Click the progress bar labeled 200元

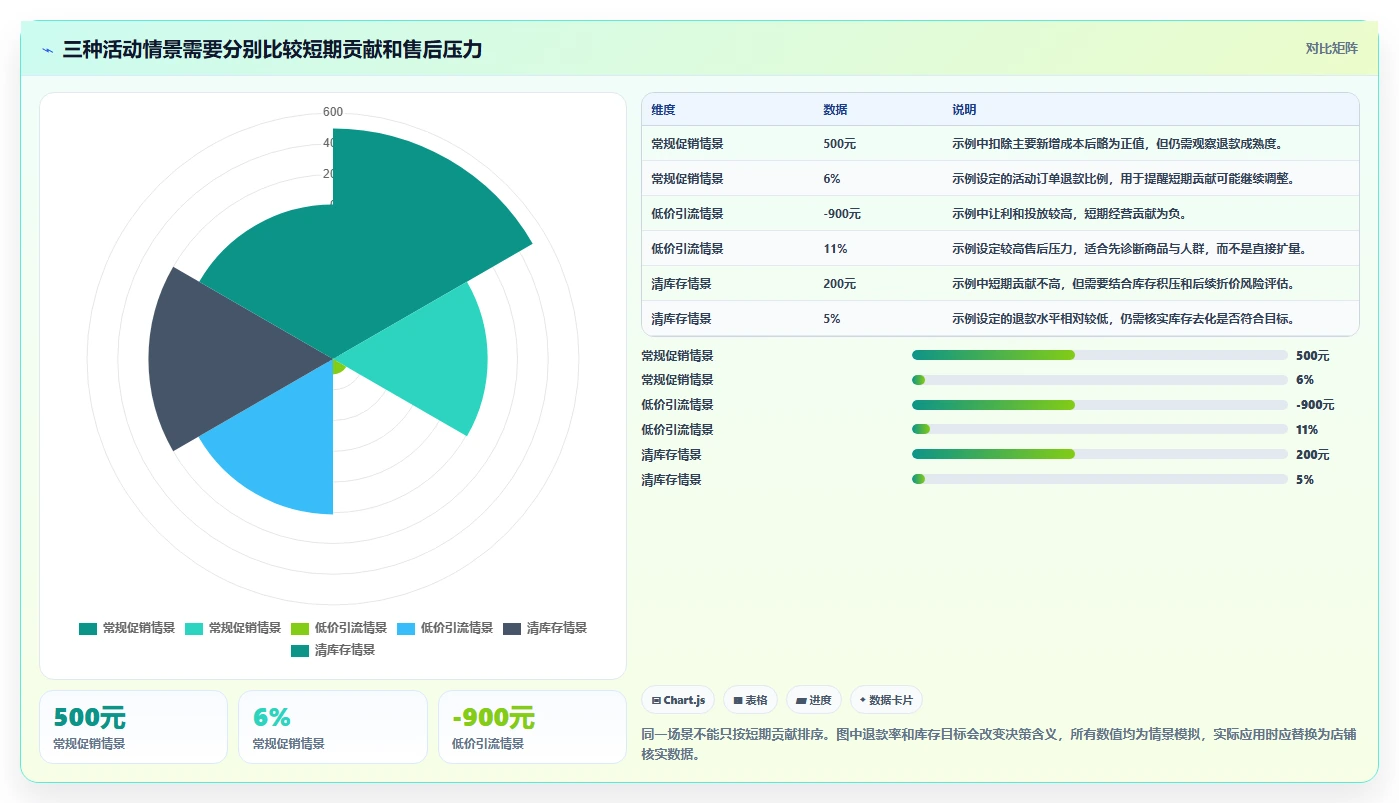click(1100, 455)
